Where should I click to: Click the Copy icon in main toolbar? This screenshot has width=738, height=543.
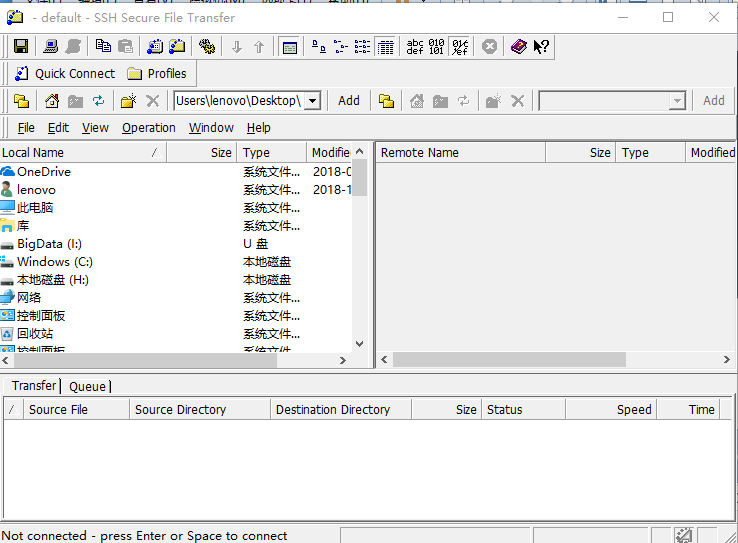pos(103,47)
